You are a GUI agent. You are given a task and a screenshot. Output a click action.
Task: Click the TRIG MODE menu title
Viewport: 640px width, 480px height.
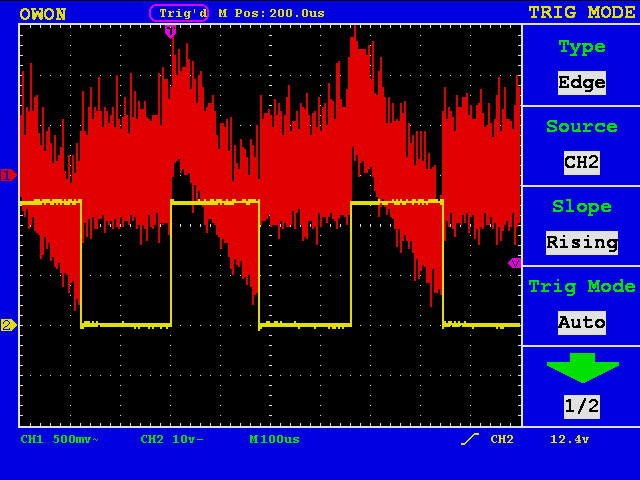(x=582, y=12)
